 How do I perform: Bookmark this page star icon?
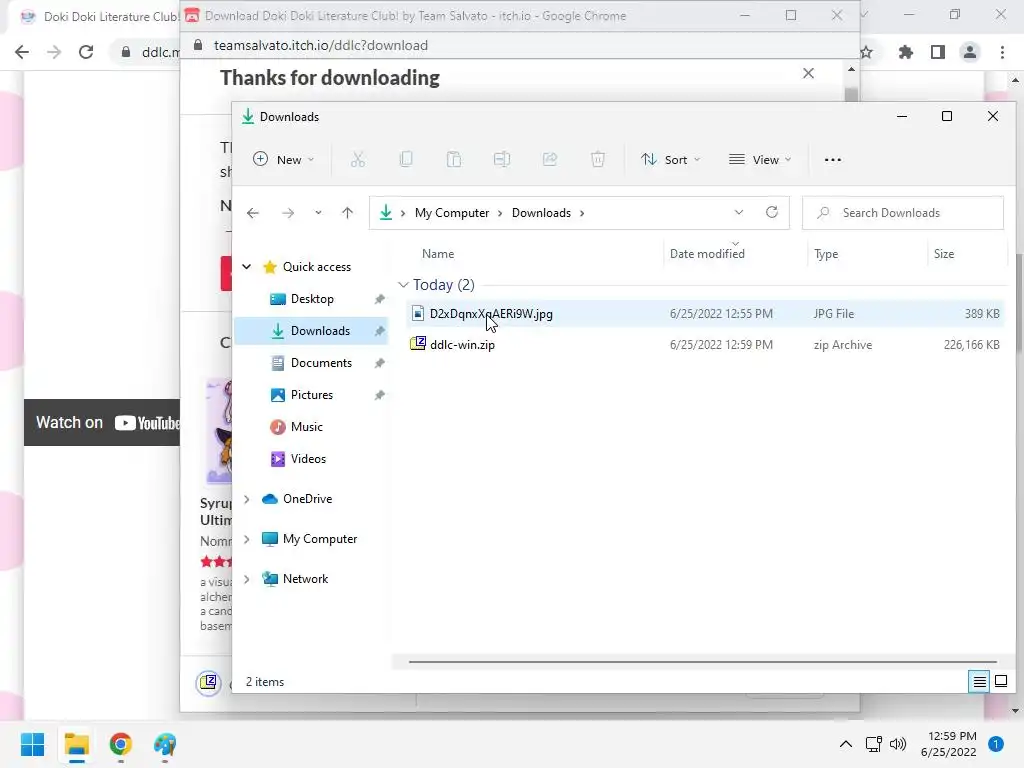pos(867,52)
